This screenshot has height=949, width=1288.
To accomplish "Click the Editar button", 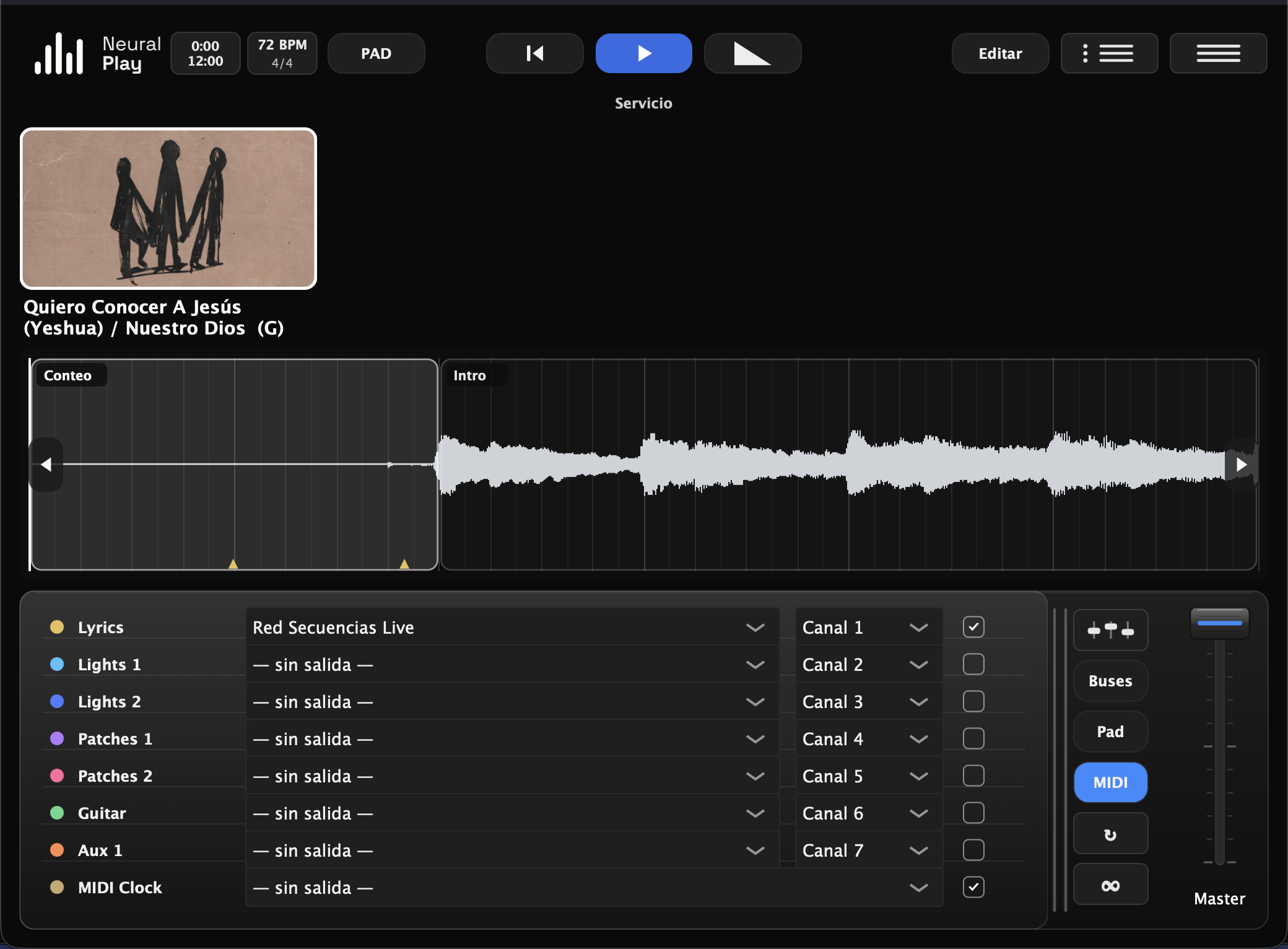I will click(x=1001, y=53).
